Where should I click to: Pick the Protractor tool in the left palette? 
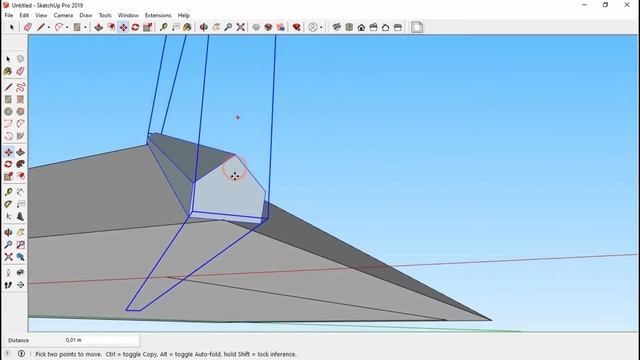8,204
